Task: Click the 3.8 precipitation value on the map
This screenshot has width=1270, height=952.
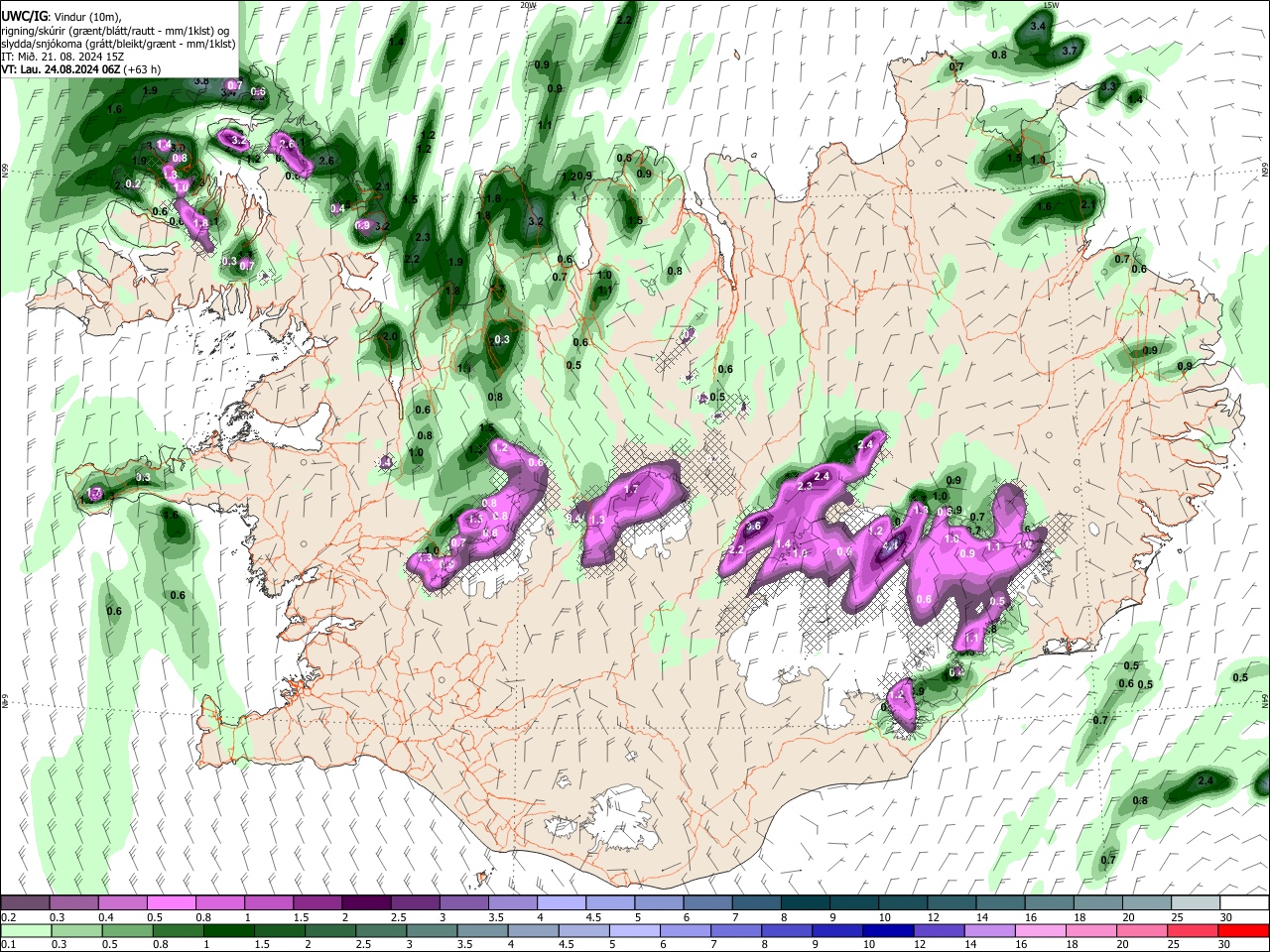Action: tap(200, 81)
